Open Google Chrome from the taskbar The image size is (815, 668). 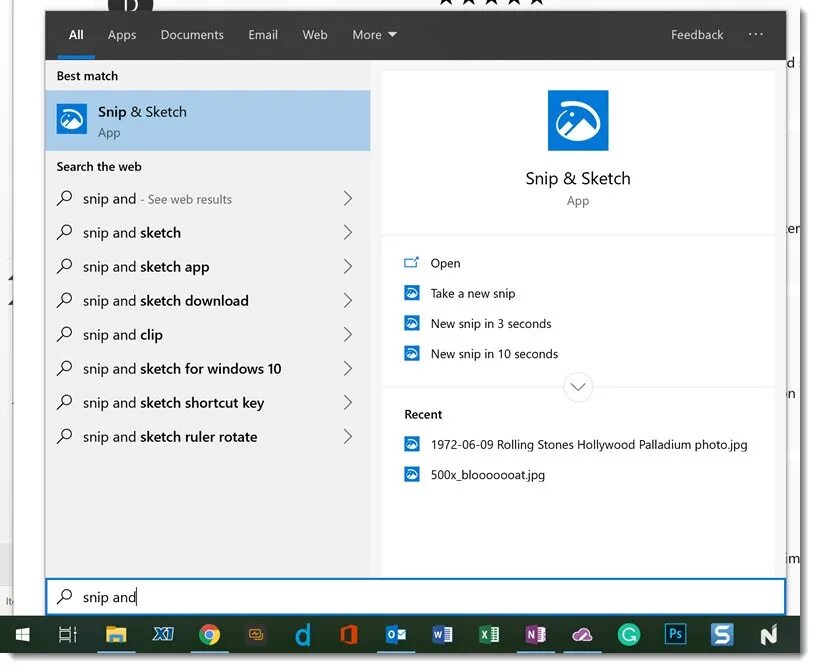[x=209, y=635]
